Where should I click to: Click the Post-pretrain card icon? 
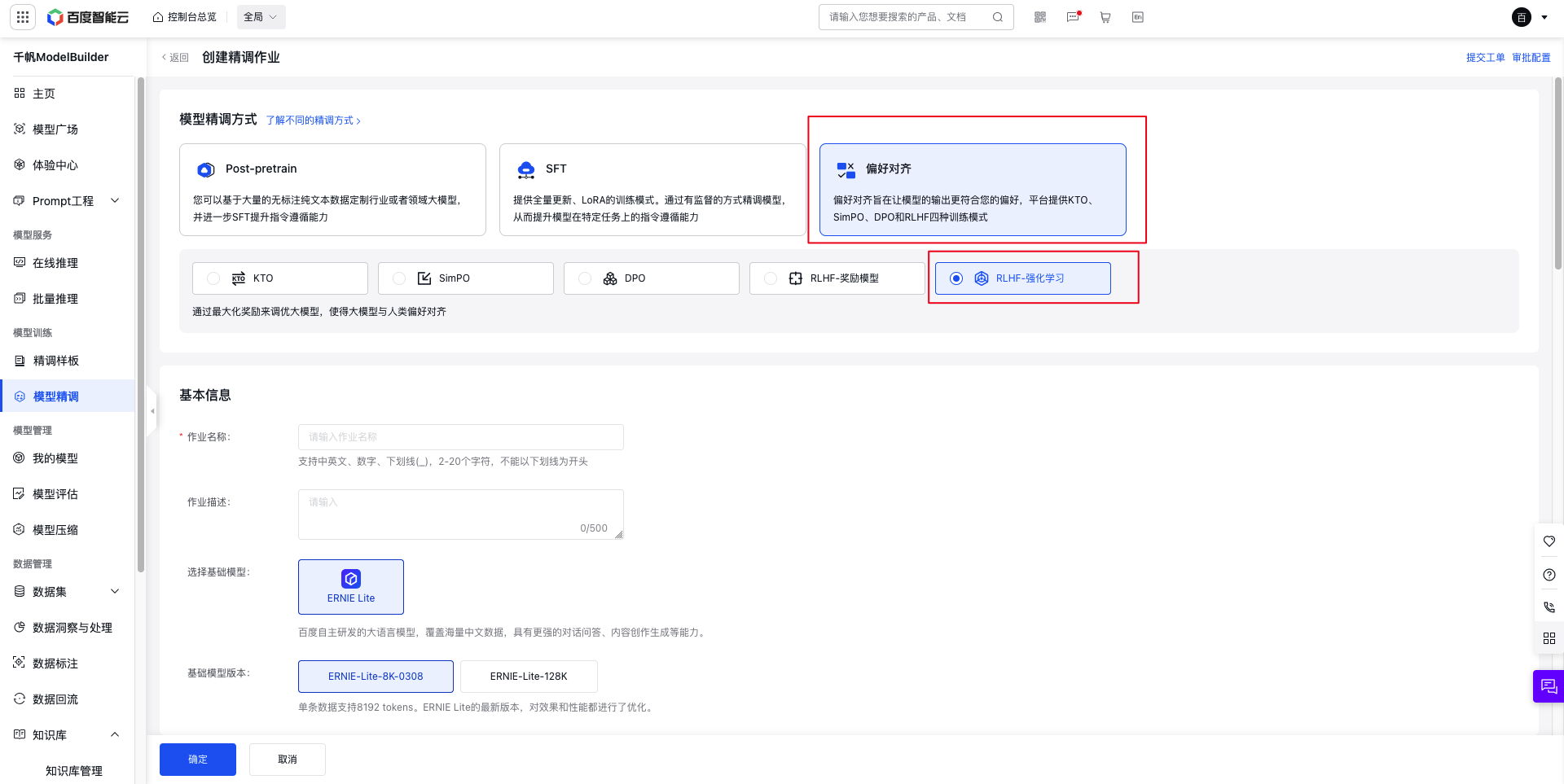[x=206, y=169]
